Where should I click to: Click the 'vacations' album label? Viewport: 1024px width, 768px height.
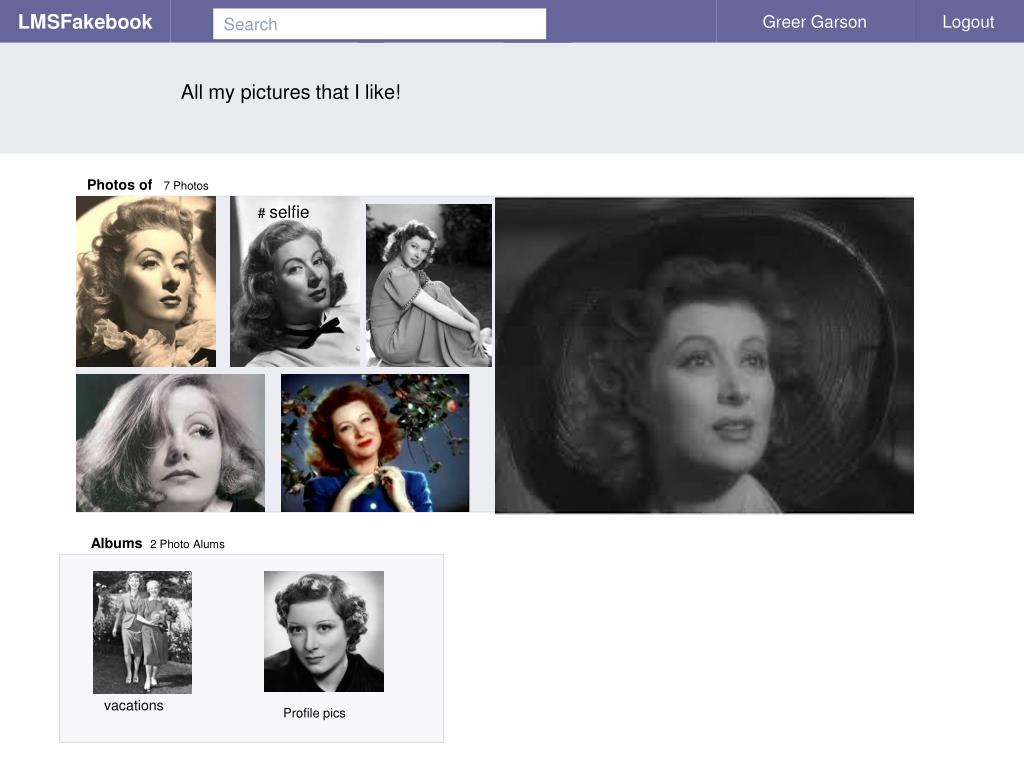134,705
